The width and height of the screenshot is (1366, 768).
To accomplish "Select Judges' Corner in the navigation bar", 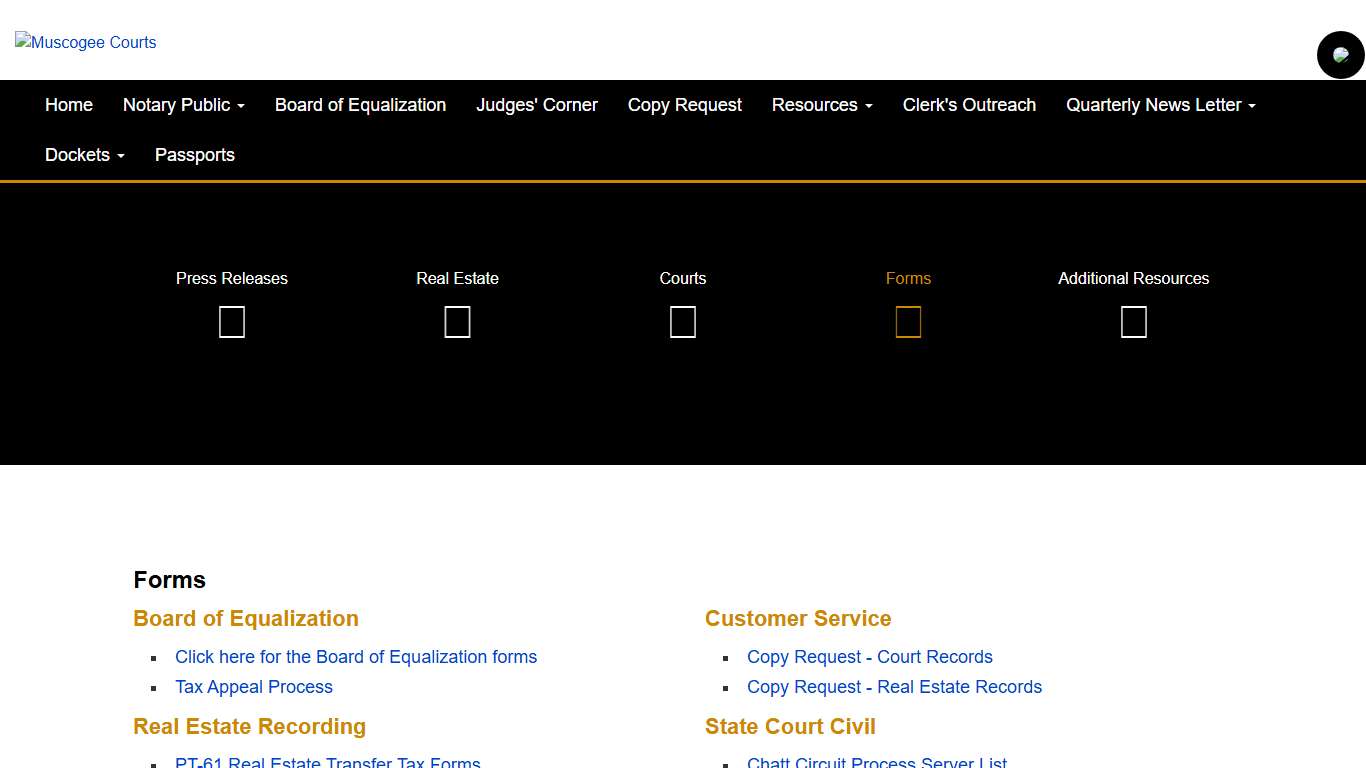I will click(537, 105).
